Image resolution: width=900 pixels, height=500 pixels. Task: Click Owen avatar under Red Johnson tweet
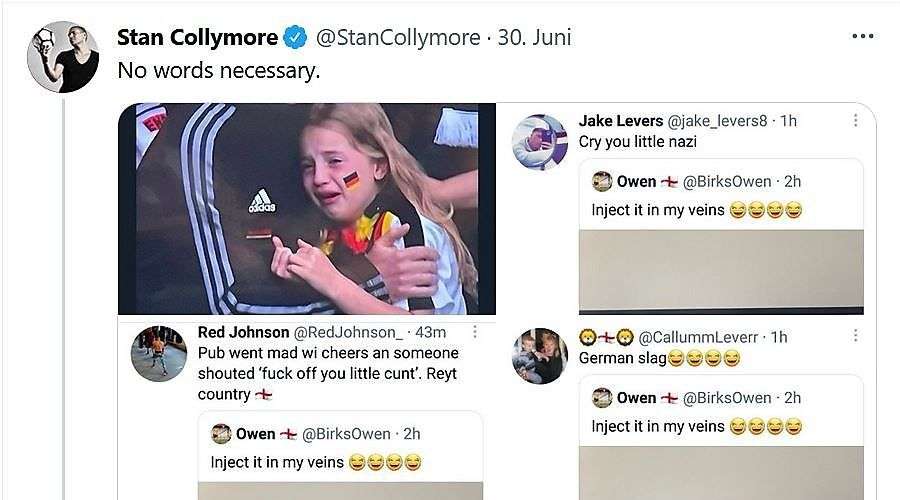tap(221, 433)
